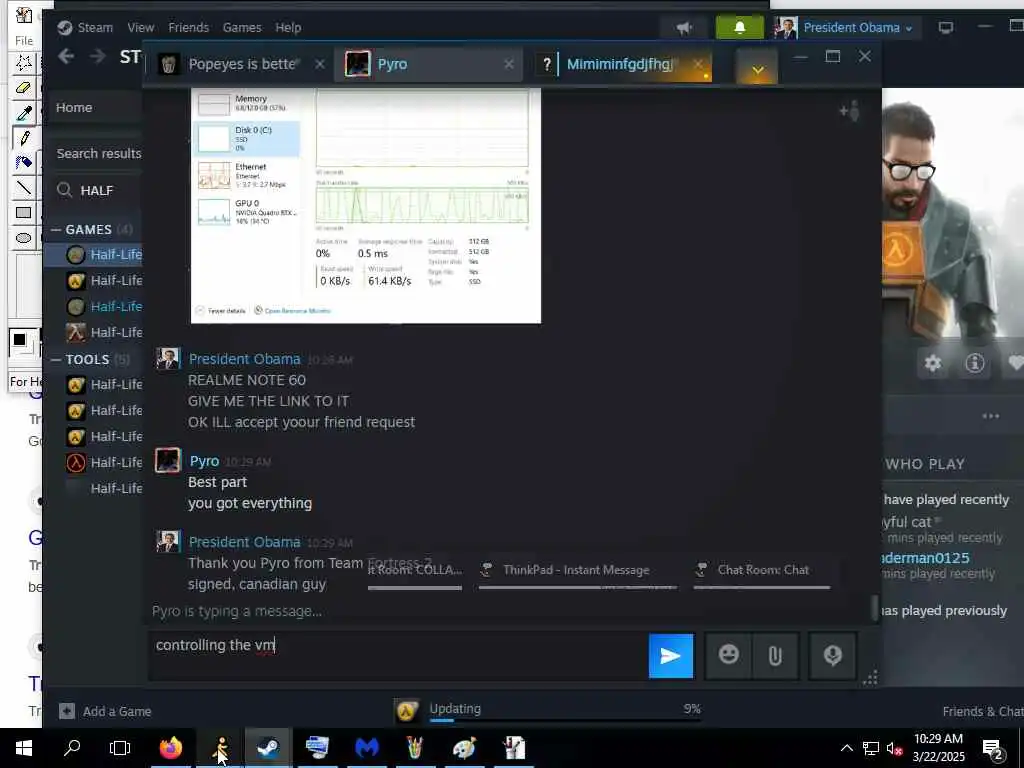Attach a file with the paperclip icon
Image resolution: width=1024 pixels, height=768 pixels.
(775, 655)
